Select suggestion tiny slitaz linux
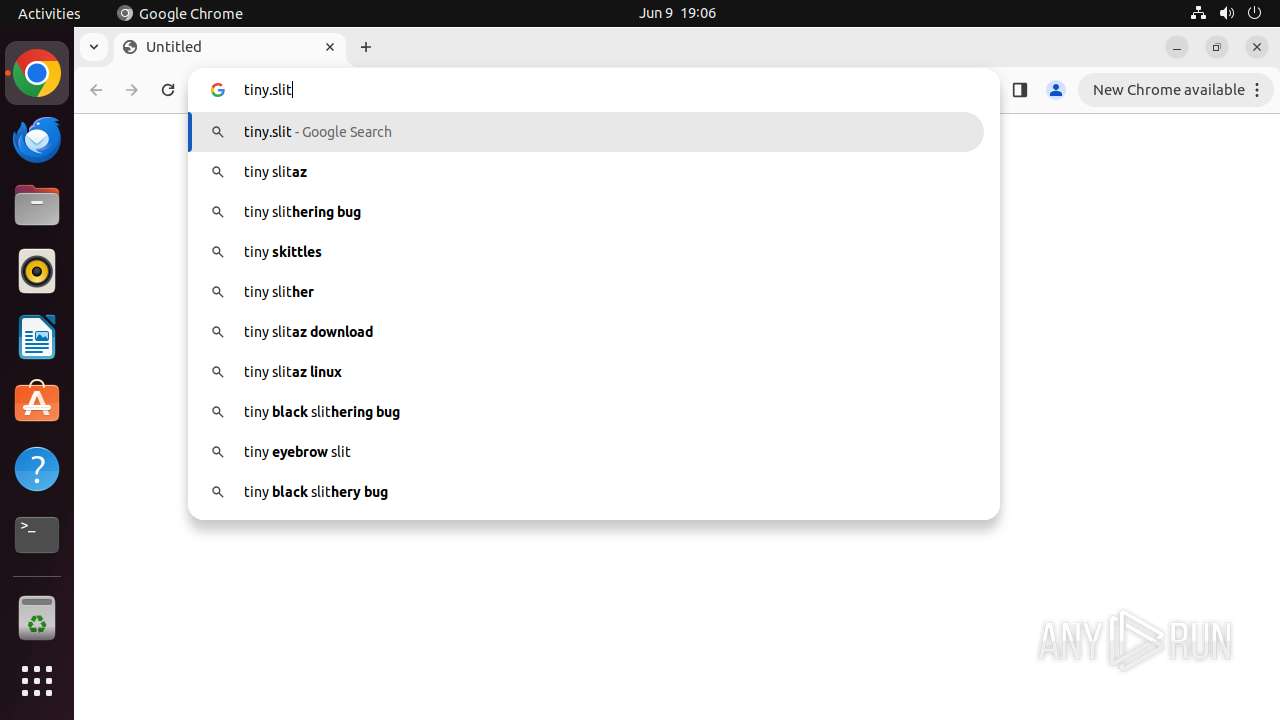The width and height of the screenshot is (1280, 720). click(x=586, y=372)
